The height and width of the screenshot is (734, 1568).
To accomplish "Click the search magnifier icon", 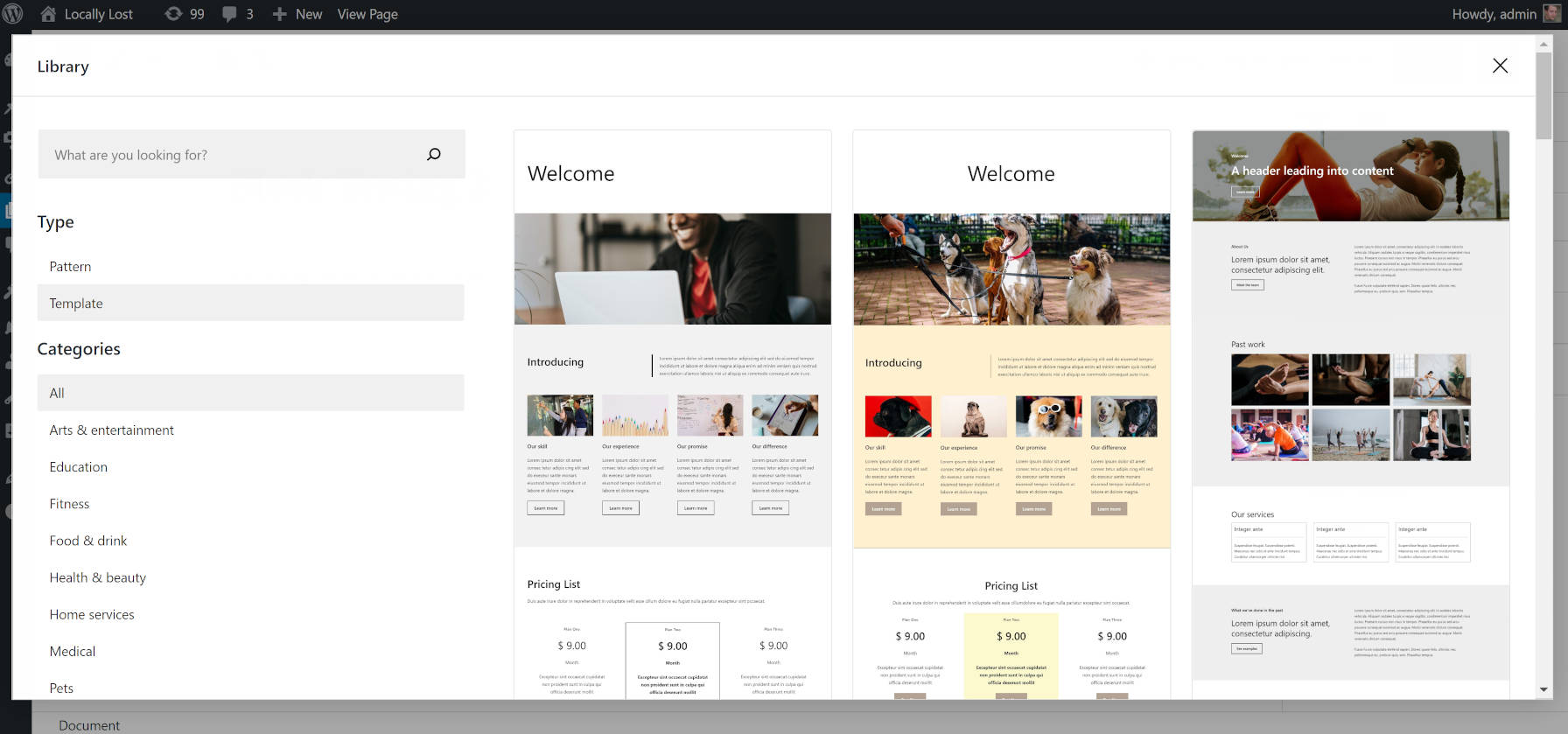I will [x=434, y=155].
